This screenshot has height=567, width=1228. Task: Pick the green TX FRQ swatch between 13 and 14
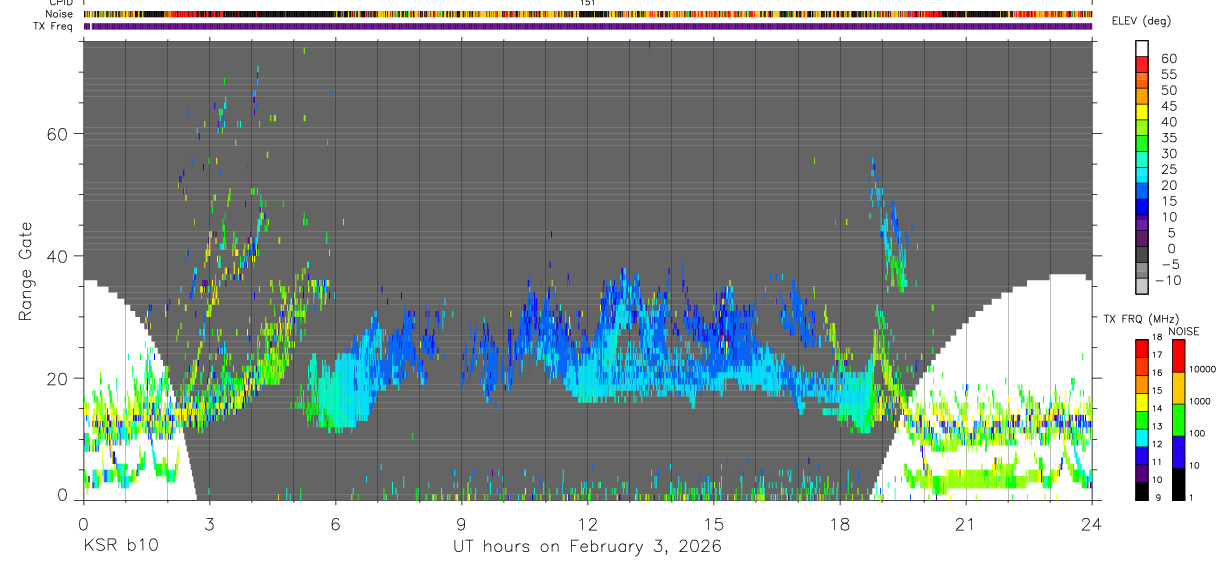click(1142, 420)
